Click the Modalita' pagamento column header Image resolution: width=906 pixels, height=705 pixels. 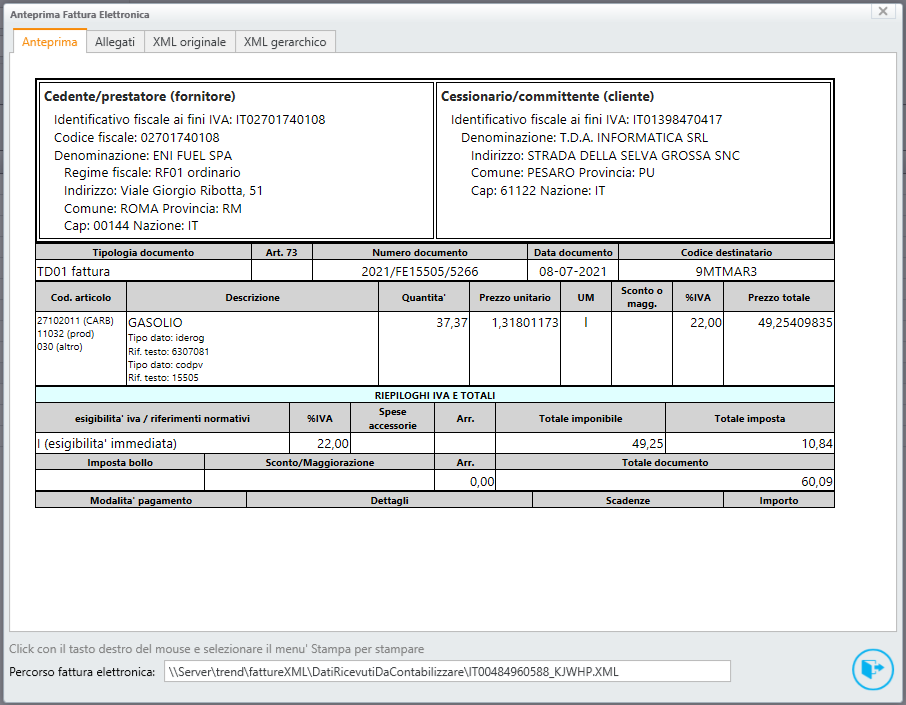[141, 500]
